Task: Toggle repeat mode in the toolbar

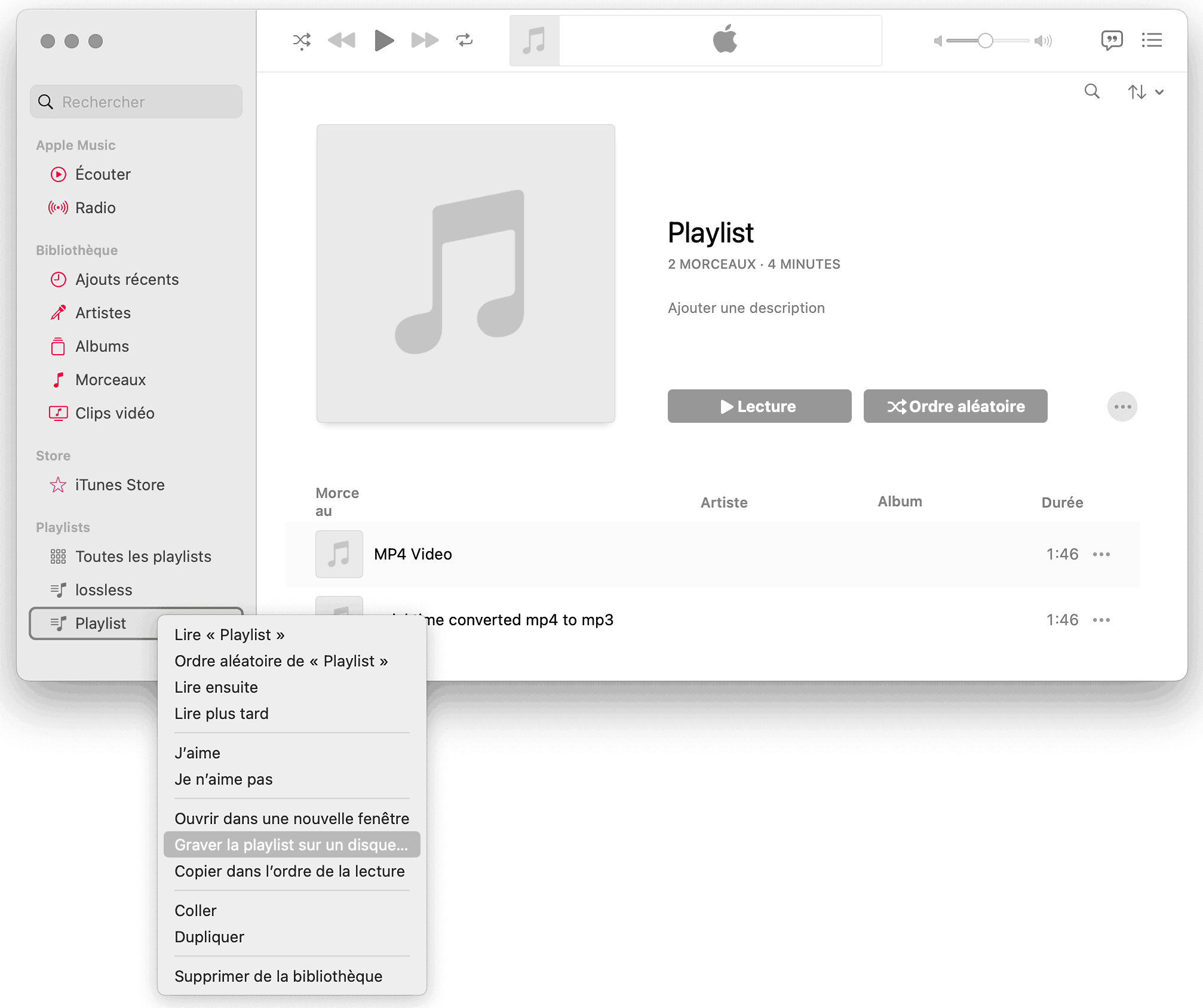Action: (465, 41)
